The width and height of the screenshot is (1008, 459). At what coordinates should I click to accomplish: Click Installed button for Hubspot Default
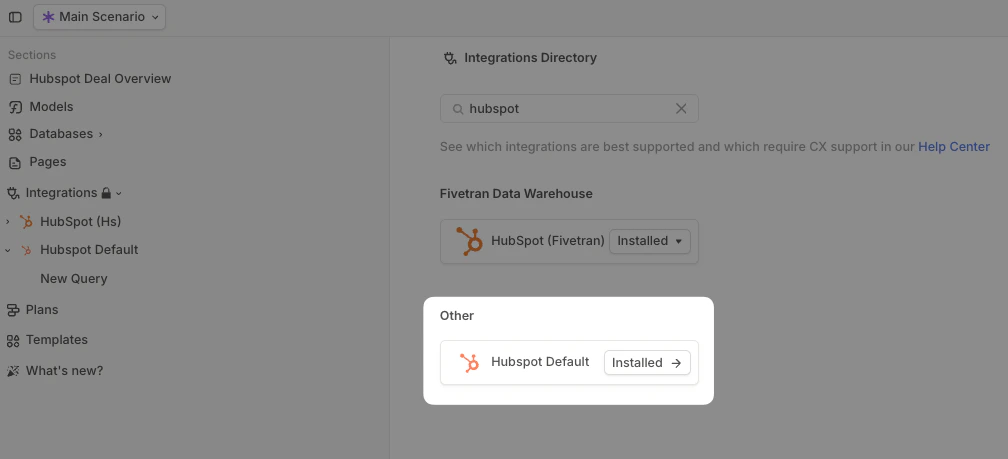pos(647,363)
